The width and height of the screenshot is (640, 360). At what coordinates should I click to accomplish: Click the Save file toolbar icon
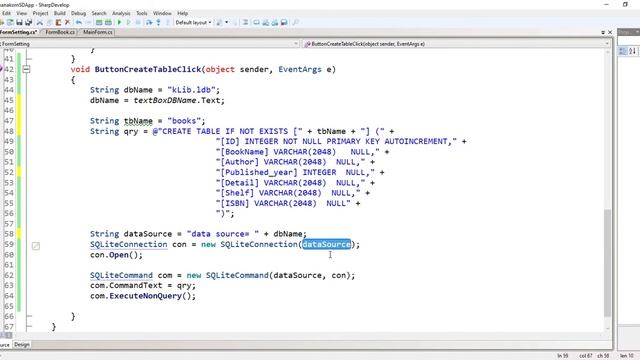(x=19, y=22)
